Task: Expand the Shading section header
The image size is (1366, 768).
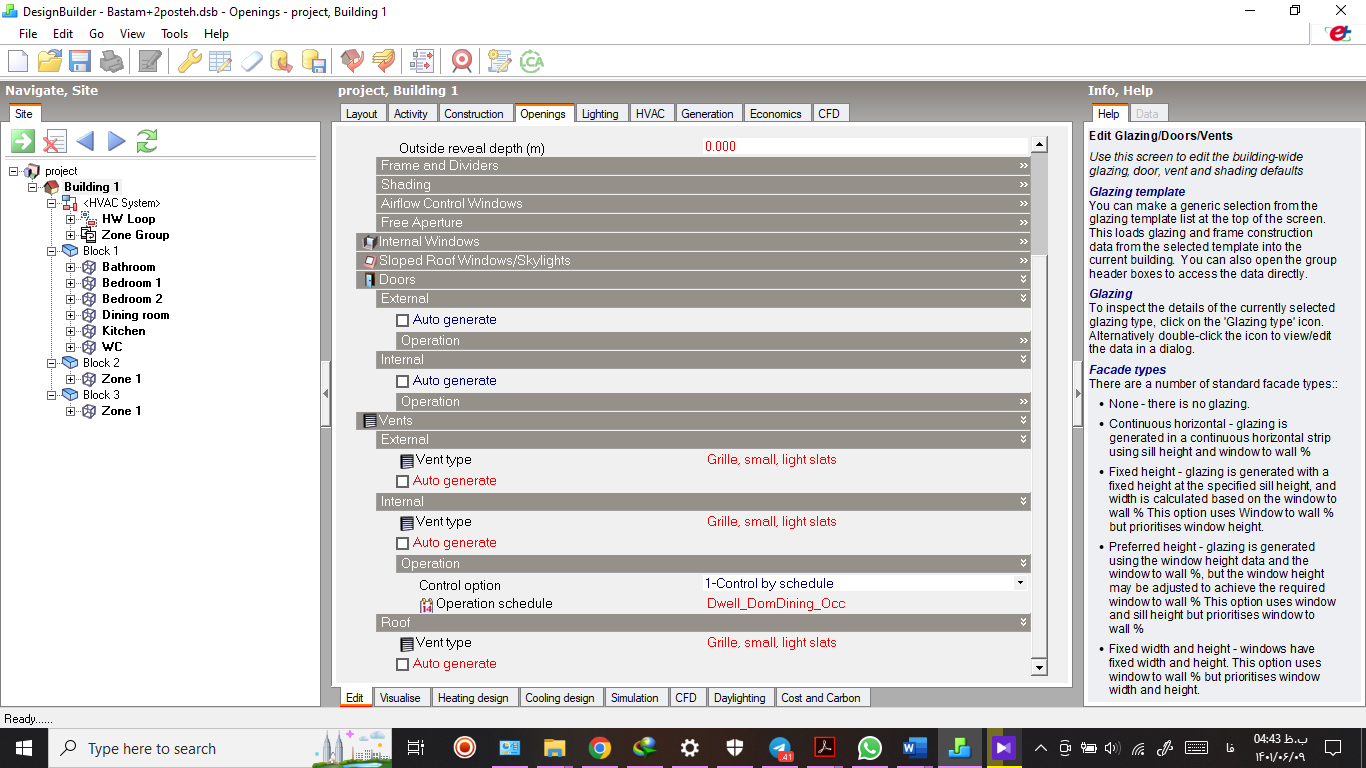Action: click(x=703, y=185)
